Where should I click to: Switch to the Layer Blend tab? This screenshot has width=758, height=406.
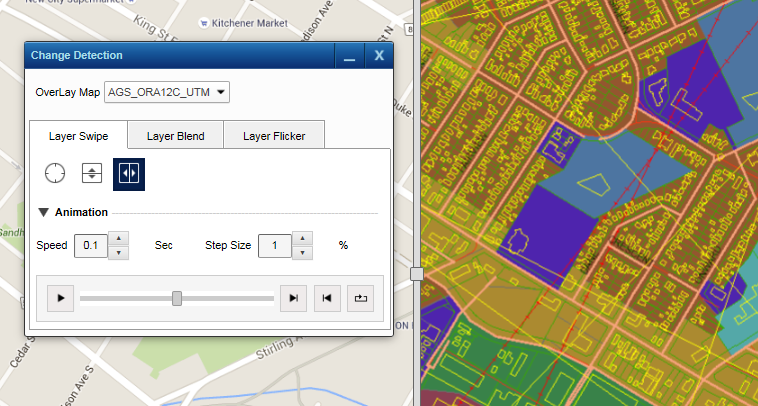(176, 136)
